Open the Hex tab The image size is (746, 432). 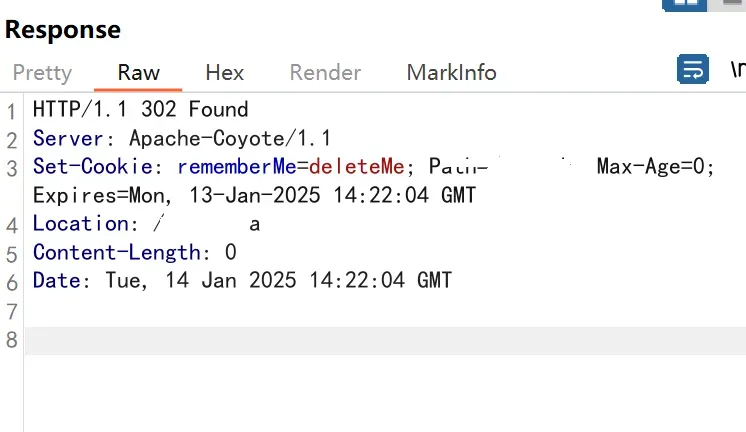[224, 73]
